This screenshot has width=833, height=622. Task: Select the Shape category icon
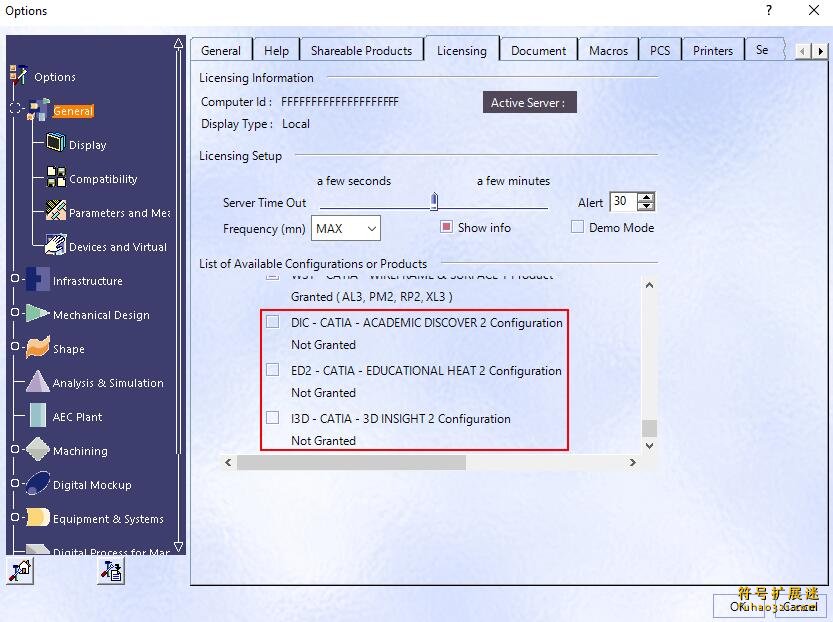(x=38, y=347)
